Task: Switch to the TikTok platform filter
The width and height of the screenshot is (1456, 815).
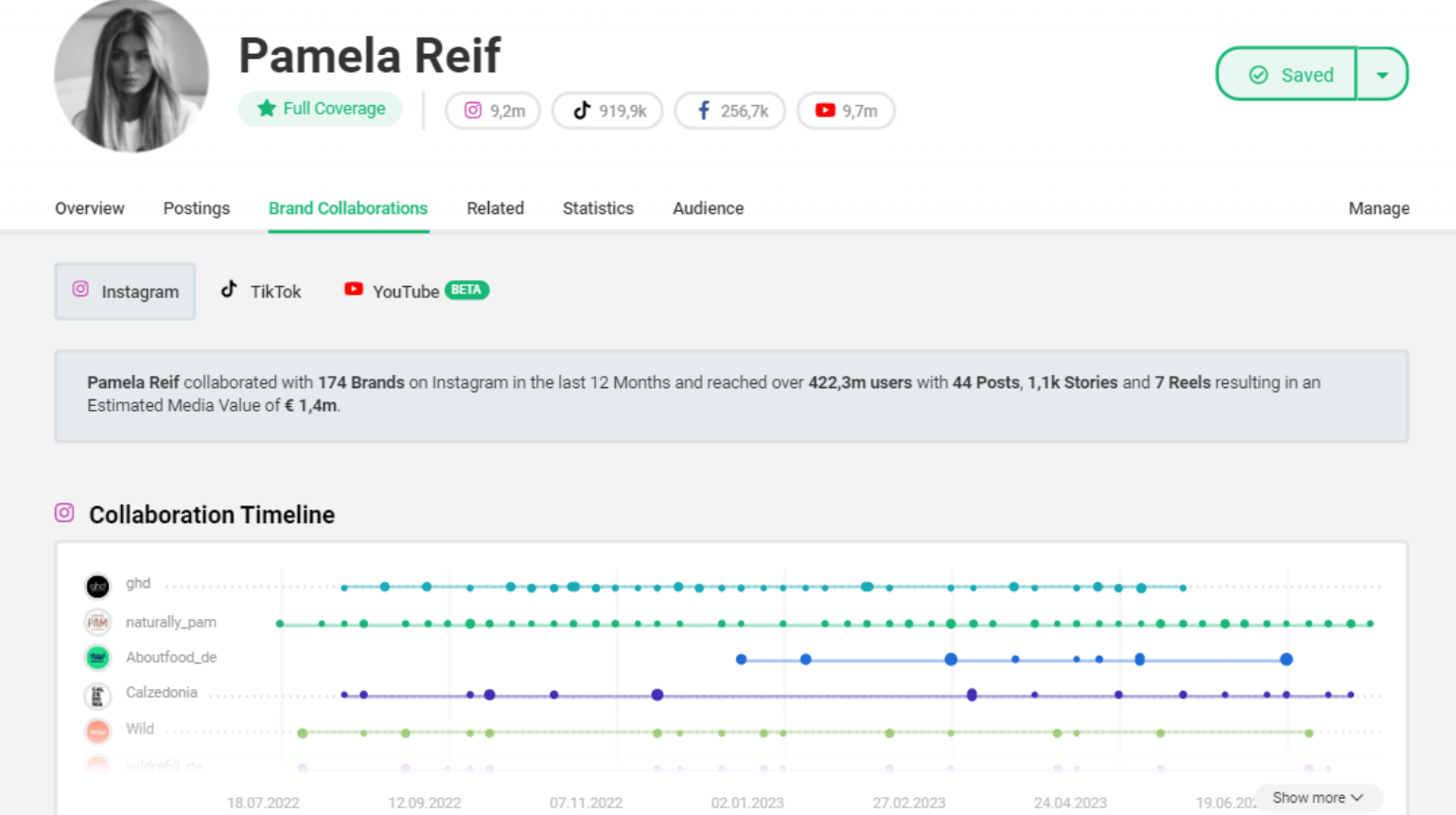Action: (x=261, y=292)
